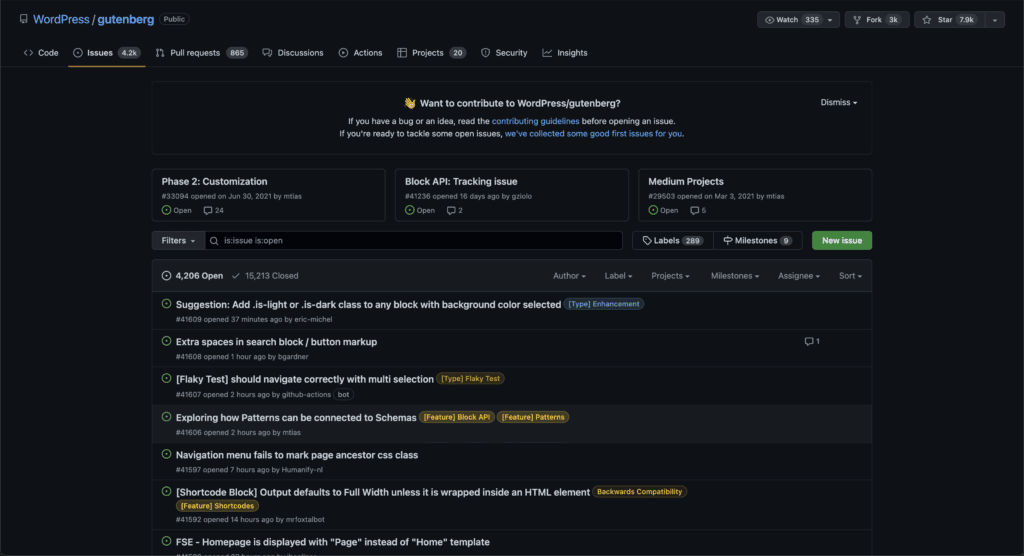1024x556 pixels.
Task: Open pinned issue Phase 2: Customization
Action: pyautogui.click(x=214, y=182)
